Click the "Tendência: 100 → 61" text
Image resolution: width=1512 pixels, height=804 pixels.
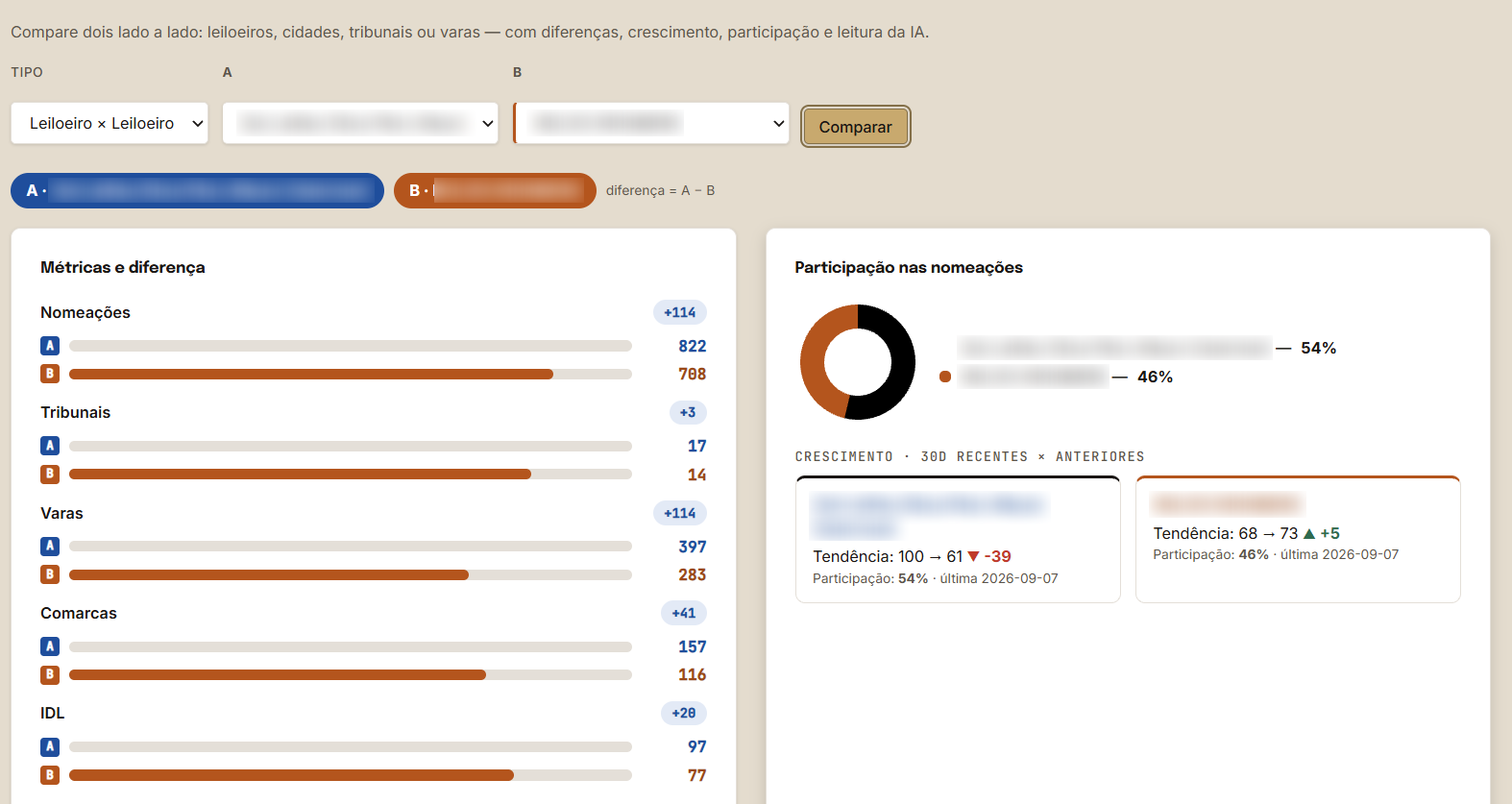[888, 556]
